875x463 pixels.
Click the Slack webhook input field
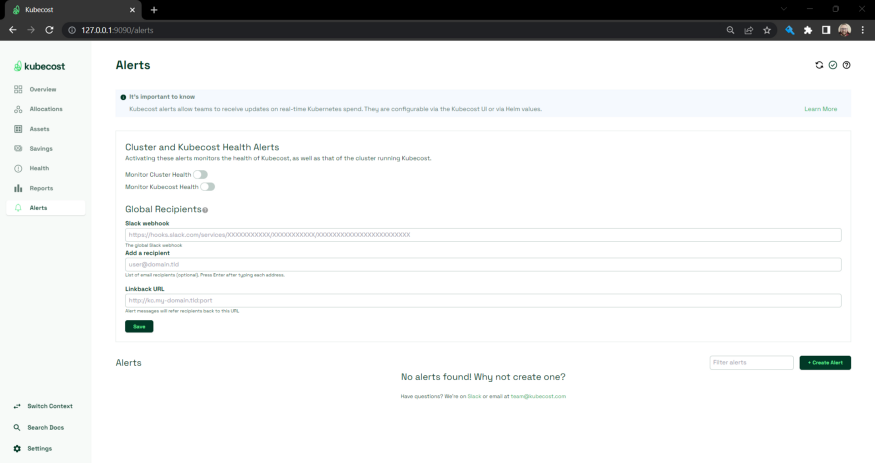coord(483,235)
